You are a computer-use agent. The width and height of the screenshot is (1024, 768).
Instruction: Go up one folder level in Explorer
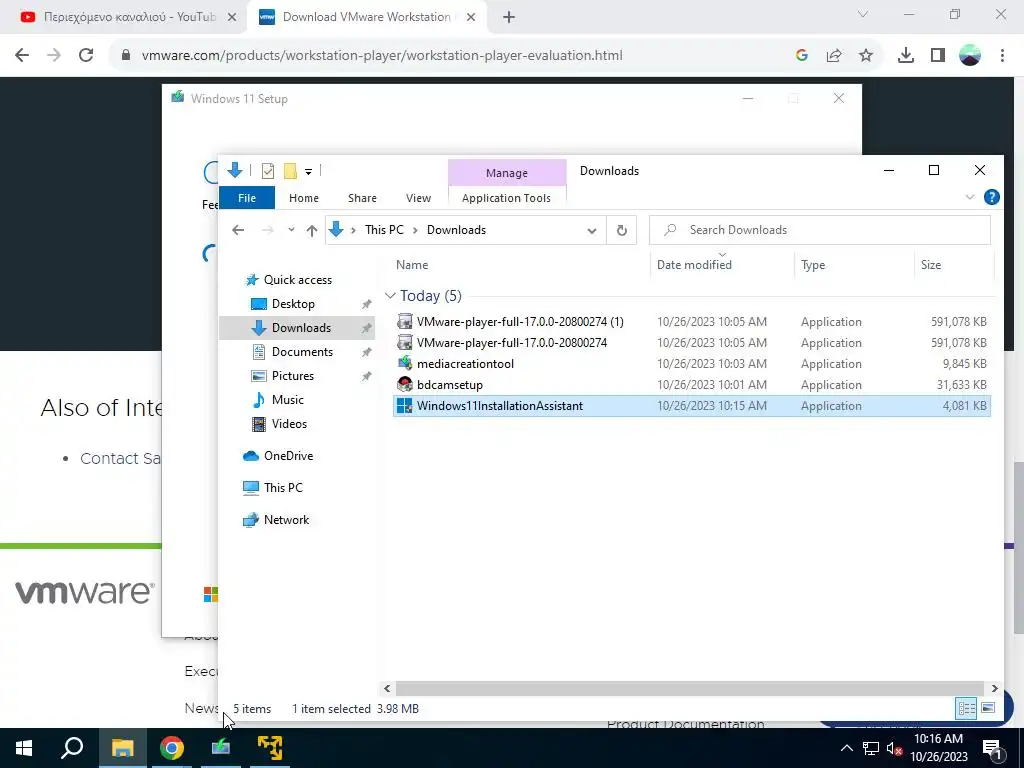(x=312, y=230)
